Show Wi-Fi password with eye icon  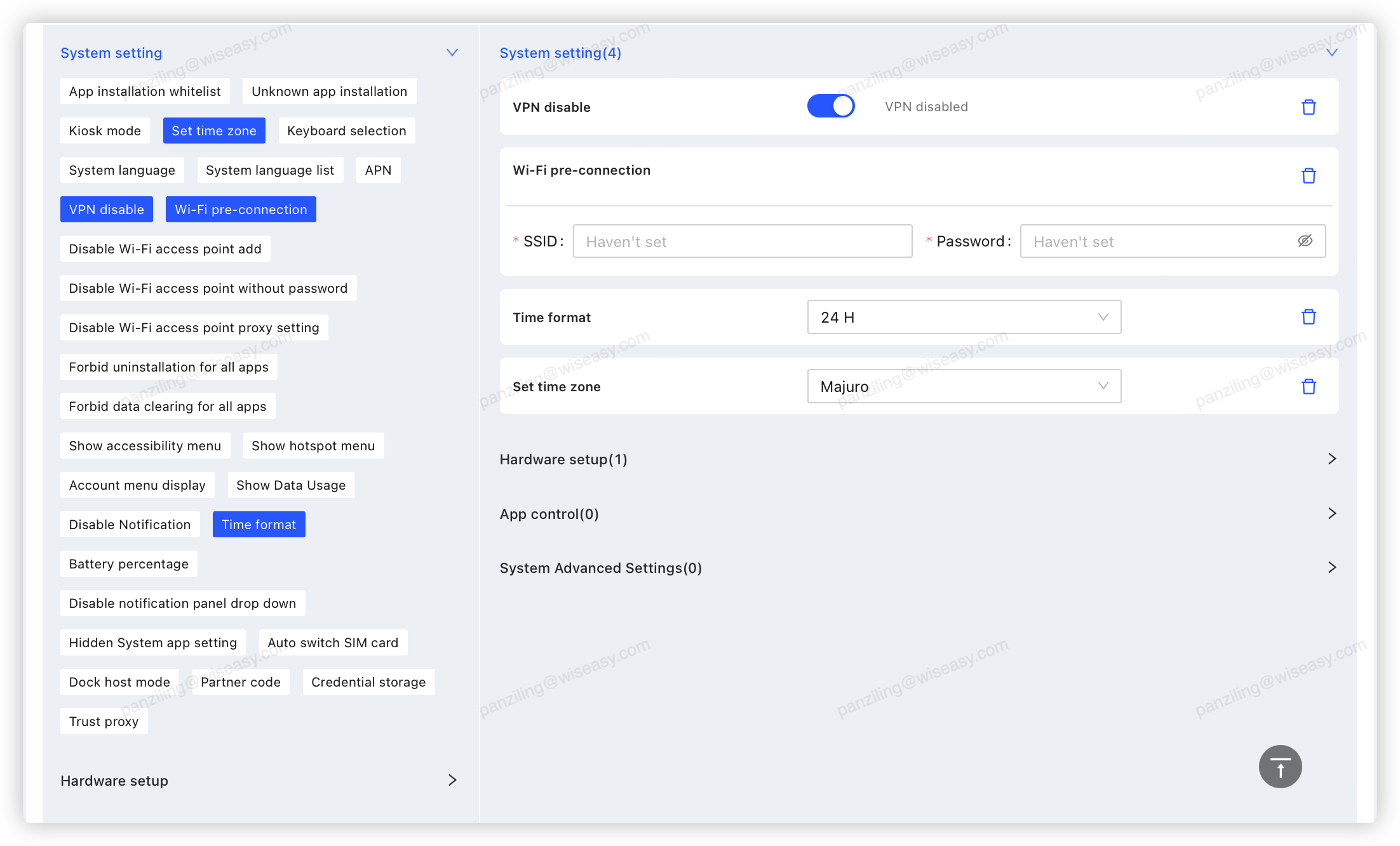coord(1305,241)
